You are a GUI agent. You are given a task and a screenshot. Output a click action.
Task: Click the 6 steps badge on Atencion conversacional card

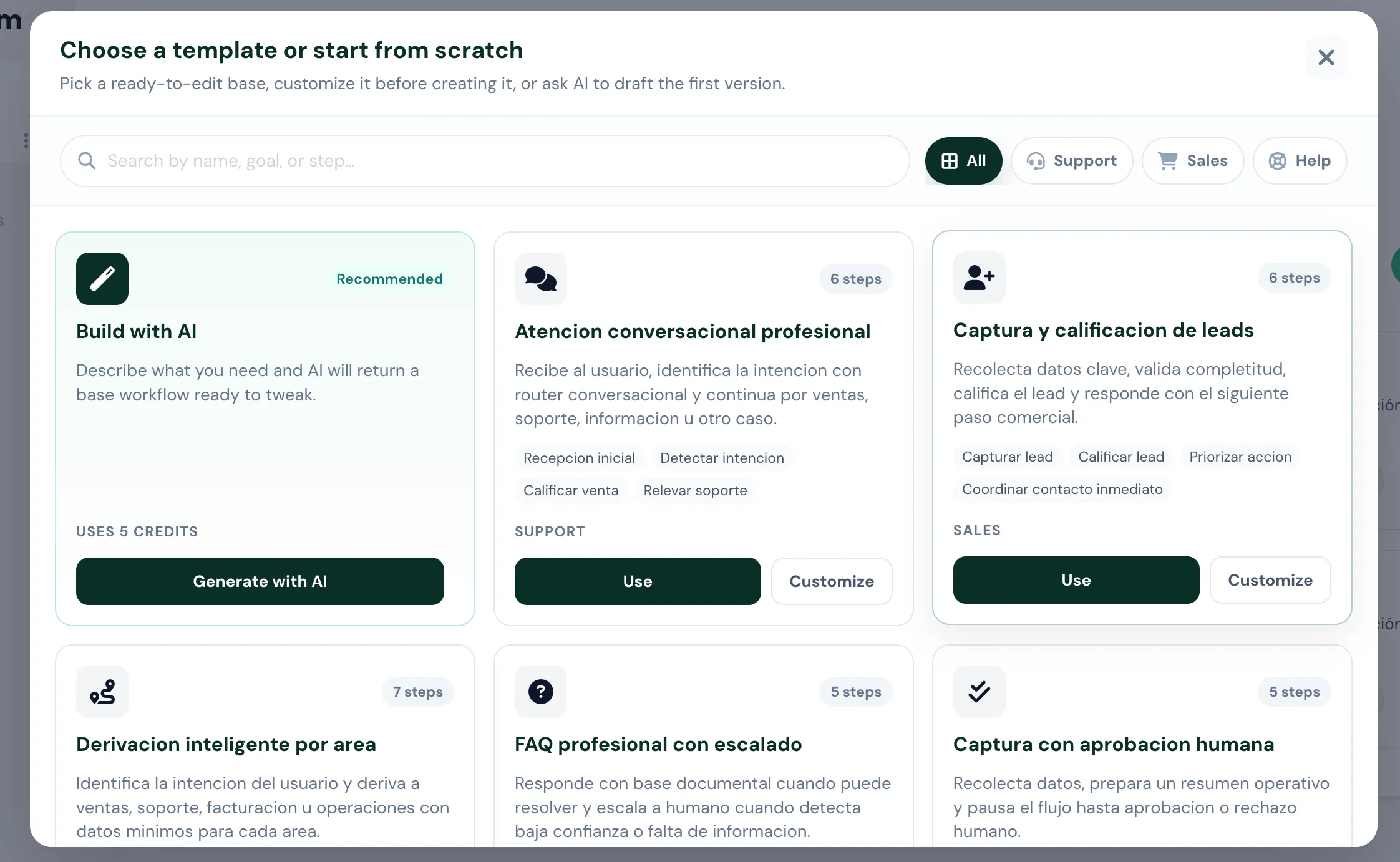click(856, 279)
